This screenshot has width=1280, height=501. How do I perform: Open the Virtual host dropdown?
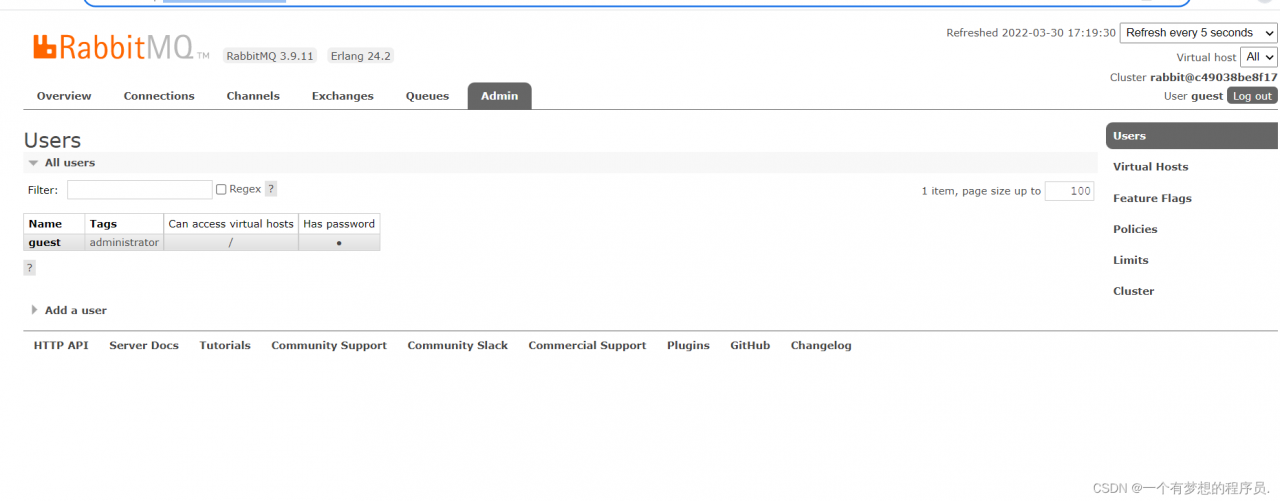pos(1258,57)
